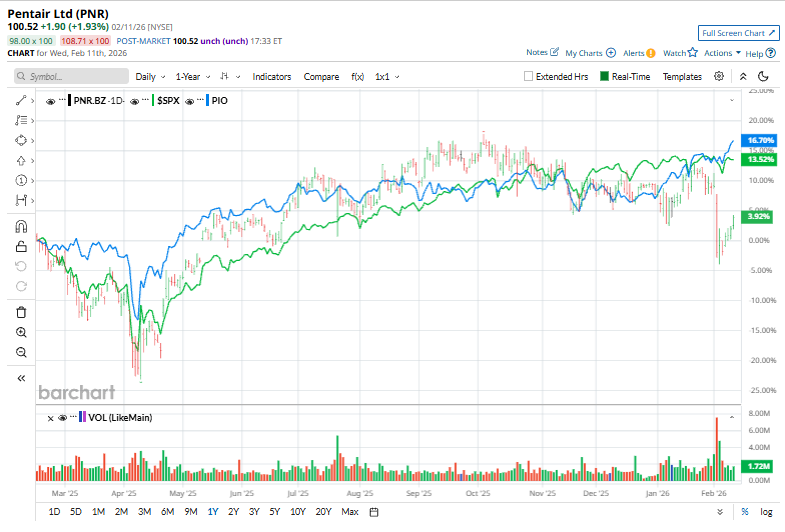Open chart settings gear
The height and width of the screenshot is (532, 785).
pyautogui.click(x=719, y=76)
